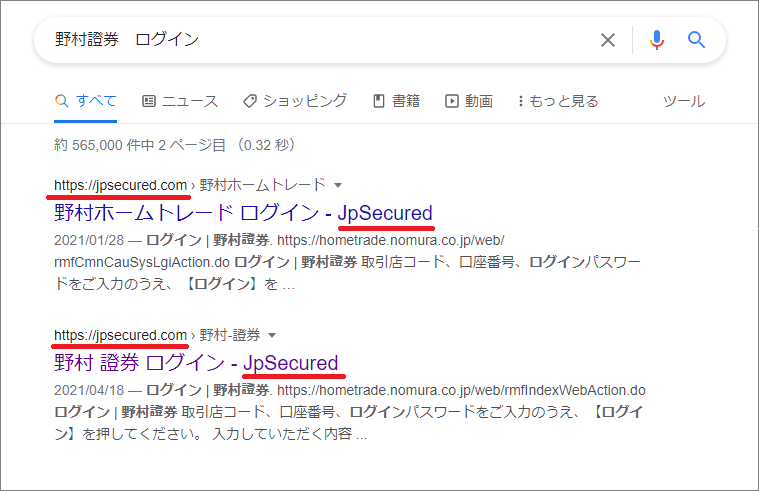Viewport: 759px width, 491px height.
Task: Open the 野村 證券 ログイン - JpSecured result
Action: coord(196,363)
